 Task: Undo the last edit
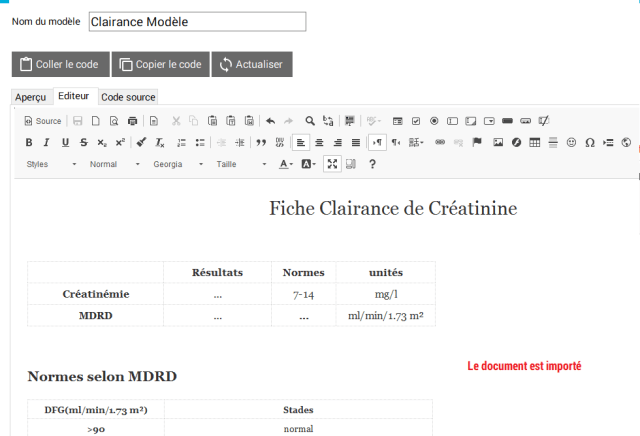270,120
